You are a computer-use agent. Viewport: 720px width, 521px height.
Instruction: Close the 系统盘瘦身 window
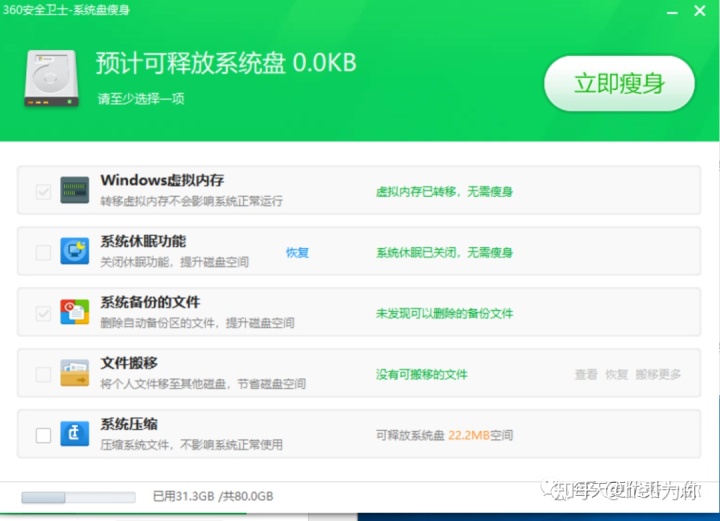coord(699,10)
